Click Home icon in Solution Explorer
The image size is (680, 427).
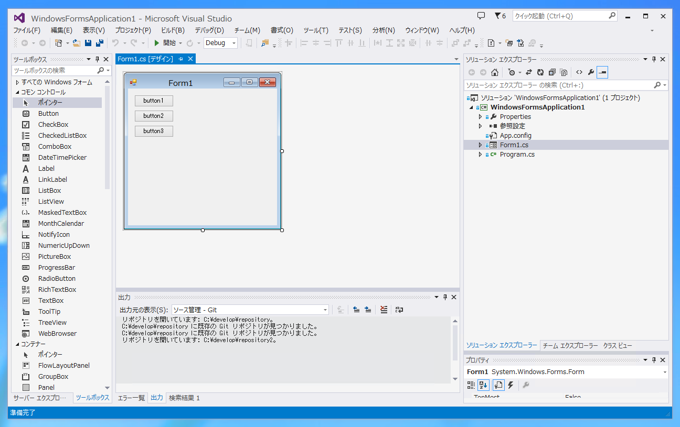tap(494, 72)
